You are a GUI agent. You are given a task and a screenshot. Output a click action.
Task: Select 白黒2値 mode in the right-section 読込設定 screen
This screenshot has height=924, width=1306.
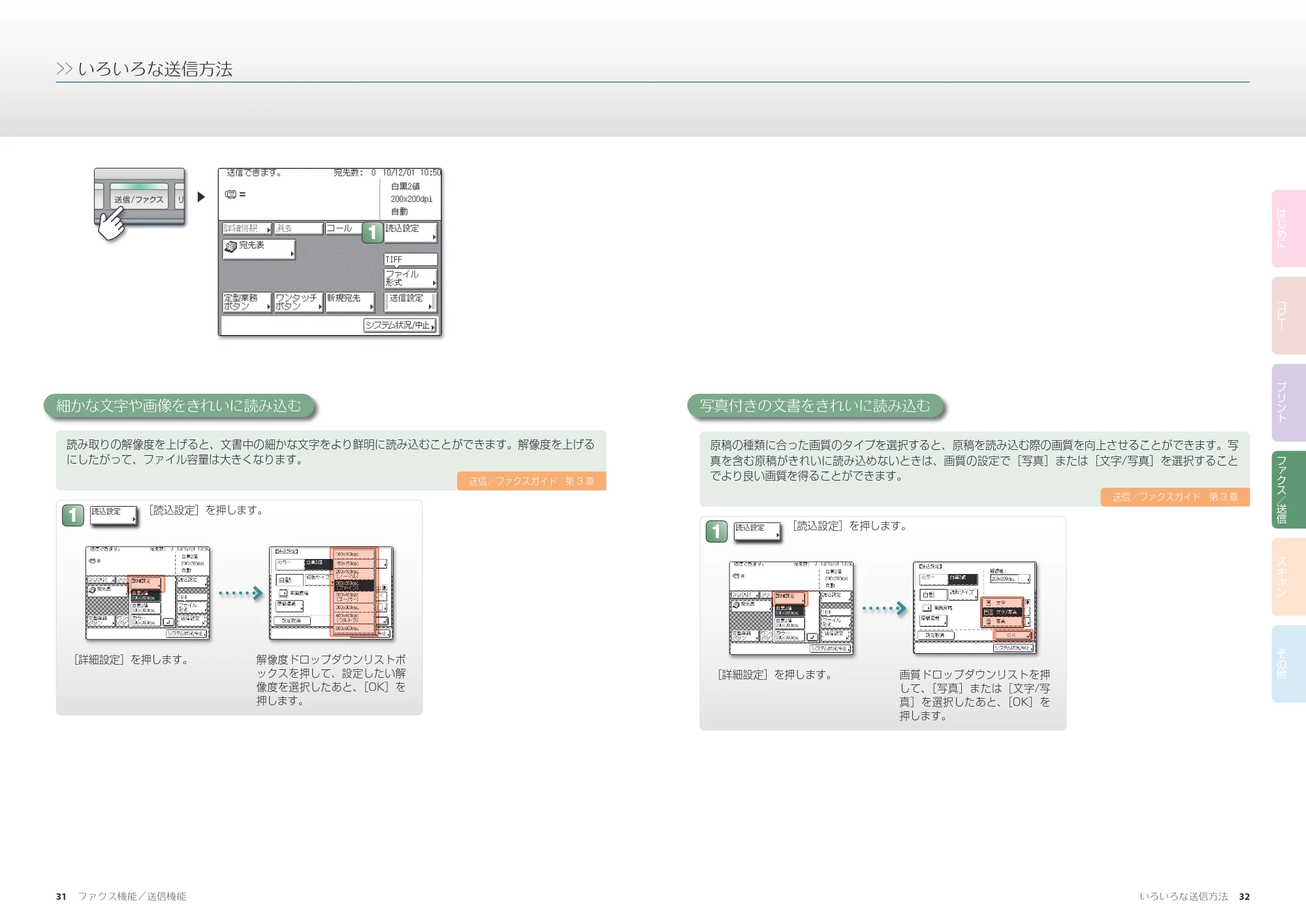(963, 579)
